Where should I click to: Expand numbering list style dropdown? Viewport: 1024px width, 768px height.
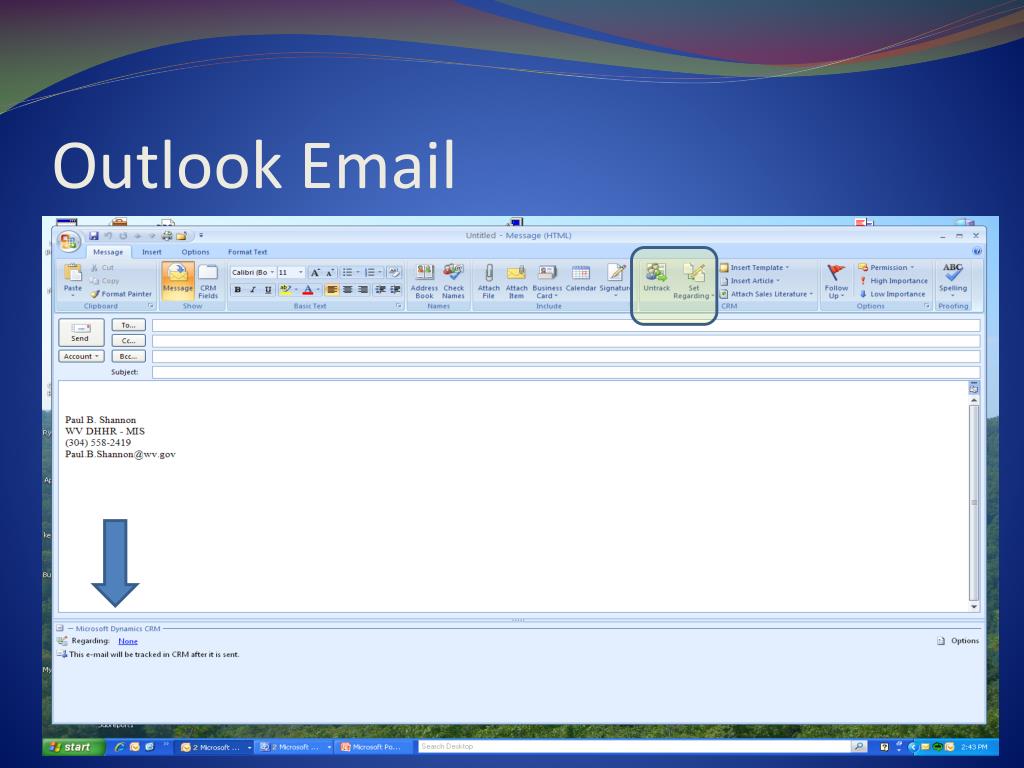(x=380, y=272)
